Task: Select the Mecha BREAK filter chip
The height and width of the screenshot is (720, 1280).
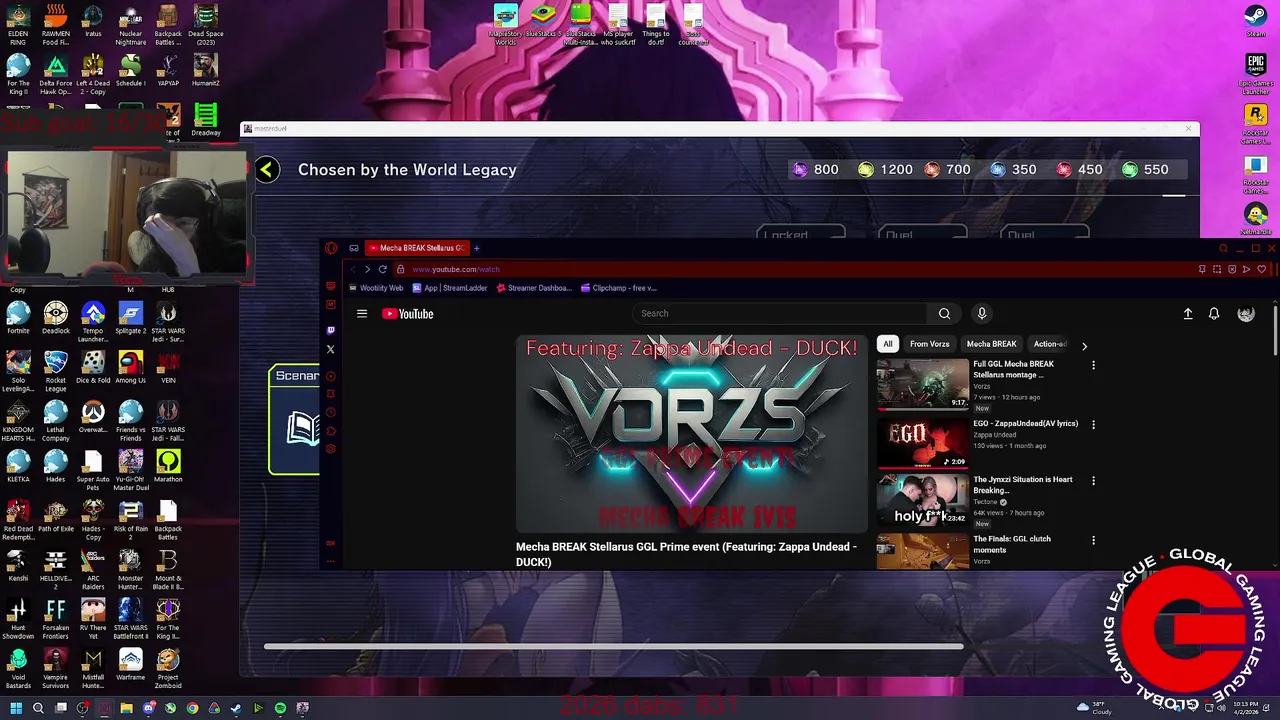Action: click(991, 344)
